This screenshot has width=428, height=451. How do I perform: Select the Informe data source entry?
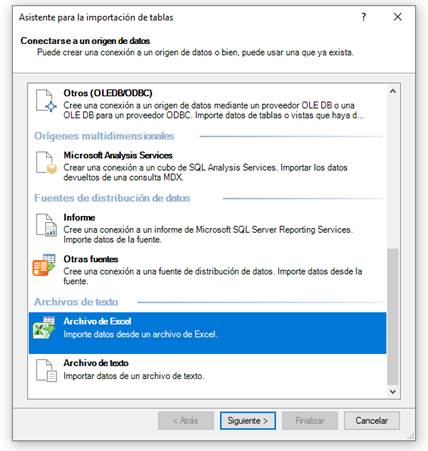(207, 228)
